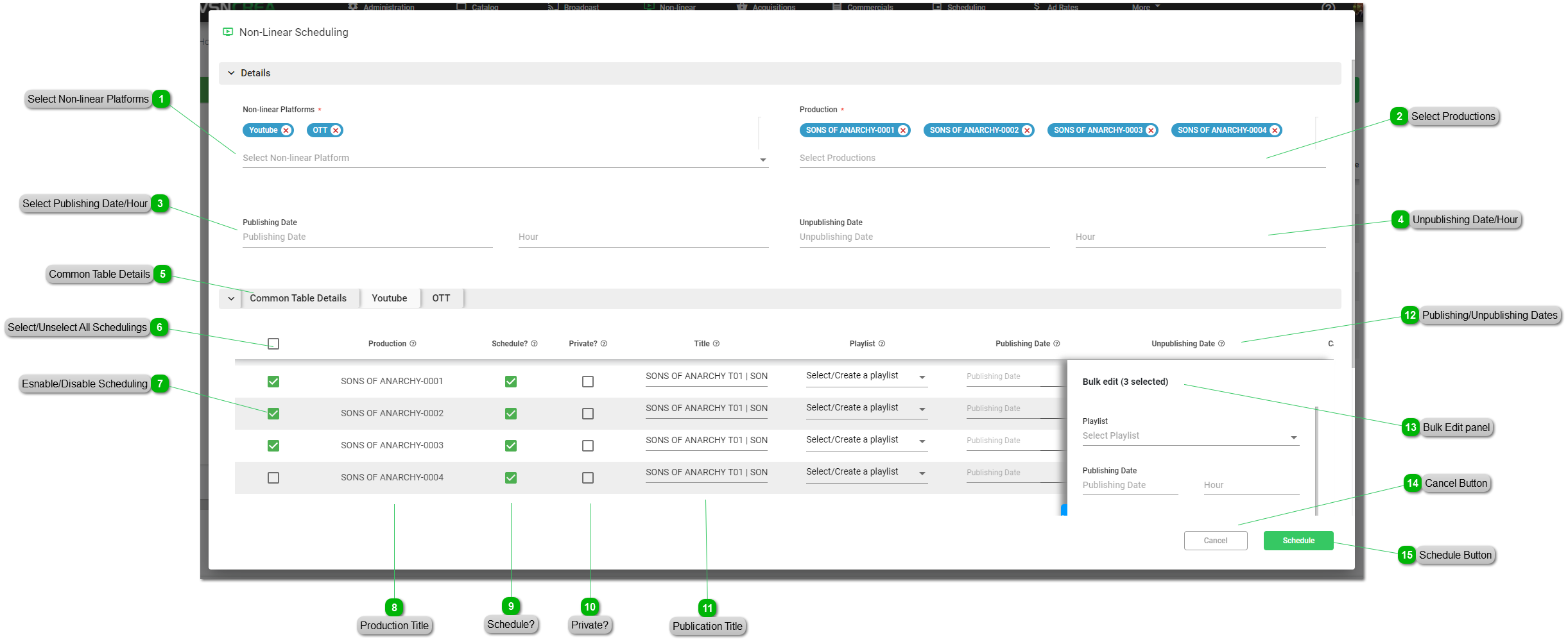The height and width of the screenshot is (642, 1568).
Task: Click help icon beside Publishing Date column
Action: pos(1057,344)
